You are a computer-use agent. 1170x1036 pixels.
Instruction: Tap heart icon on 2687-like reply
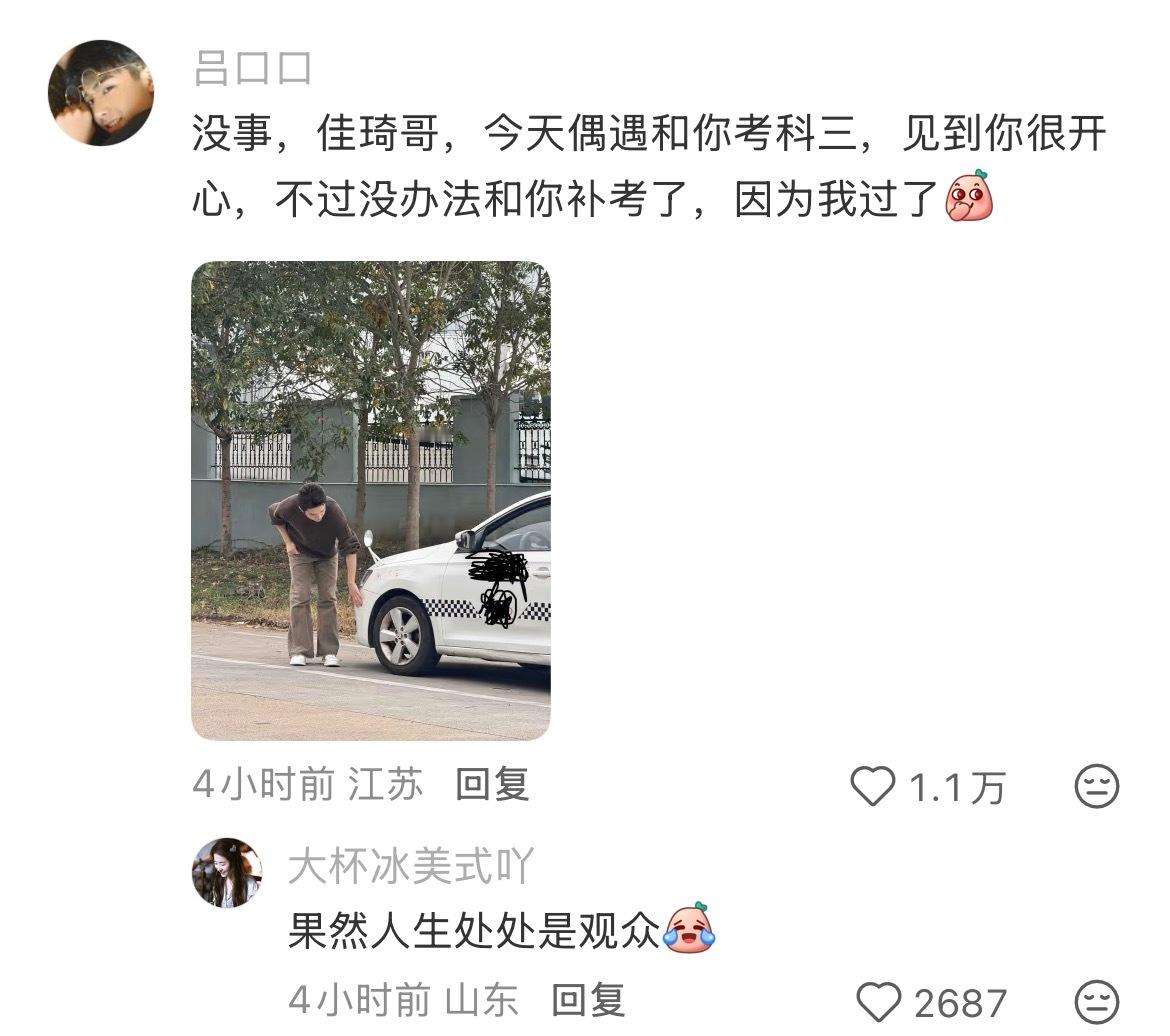[879, 1002]
